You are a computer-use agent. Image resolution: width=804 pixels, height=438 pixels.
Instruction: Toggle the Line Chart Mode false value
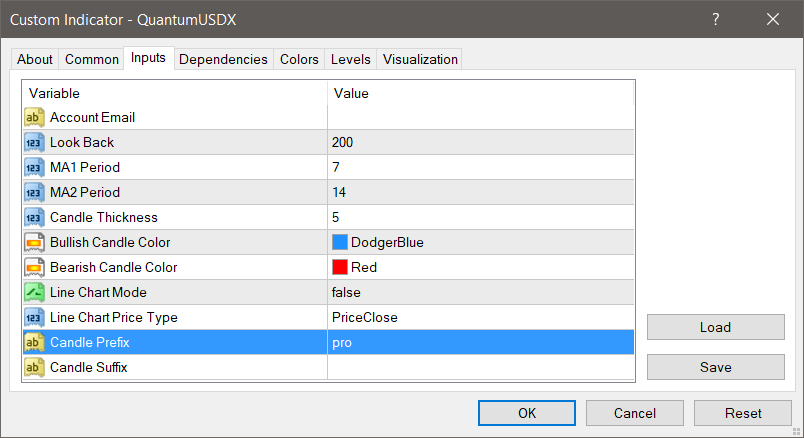pos(480,292)
